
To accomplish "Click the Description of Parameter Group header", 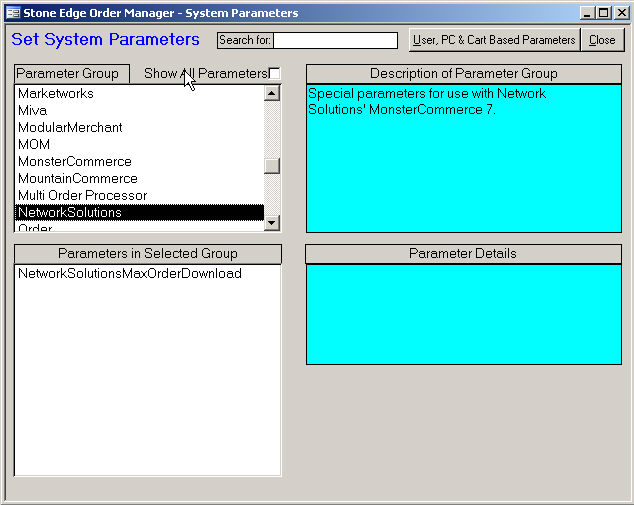I will pos(464,74).
